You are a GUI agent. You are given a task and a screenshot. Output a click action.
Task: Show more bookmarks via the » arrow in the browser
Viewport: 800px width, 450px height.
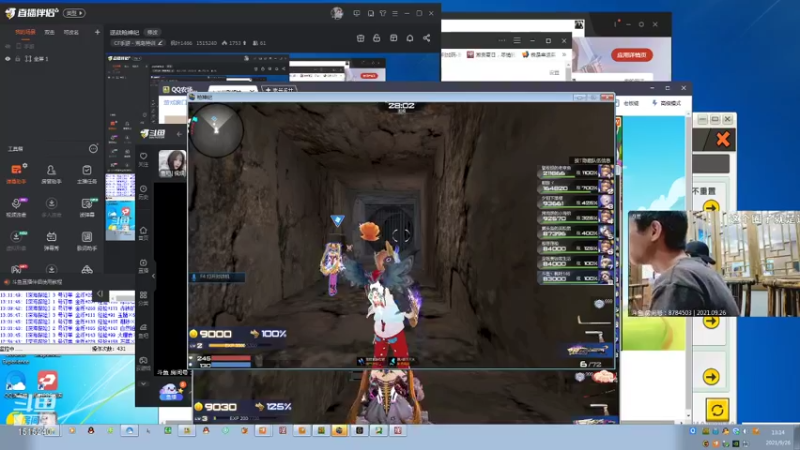pos(564,54)
